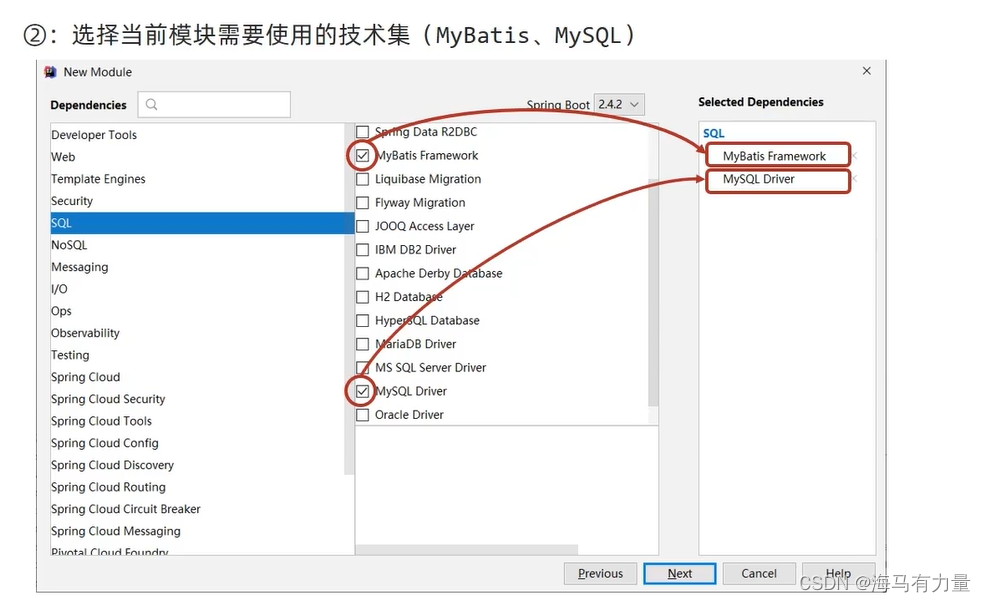Select the Developer Tools category
The height and width of the screenshot is (602, 986).
(x=197, y=135)
